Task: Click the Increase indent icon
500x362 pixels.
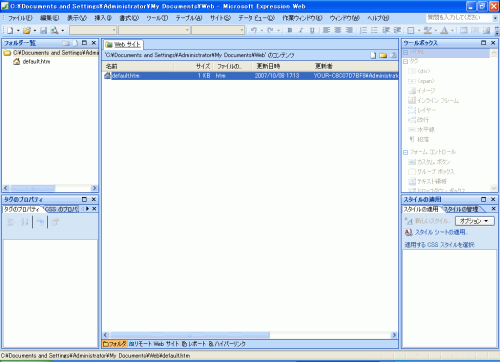Action: (x=397, y=30)
